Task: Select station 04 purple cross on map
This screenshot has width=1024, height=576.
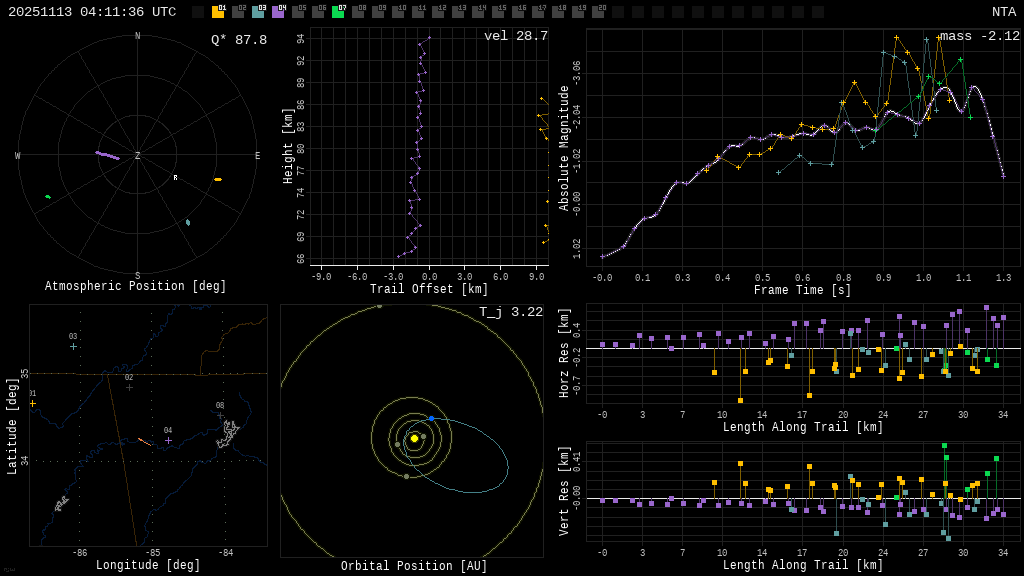Action: click(x=168, y=440)
